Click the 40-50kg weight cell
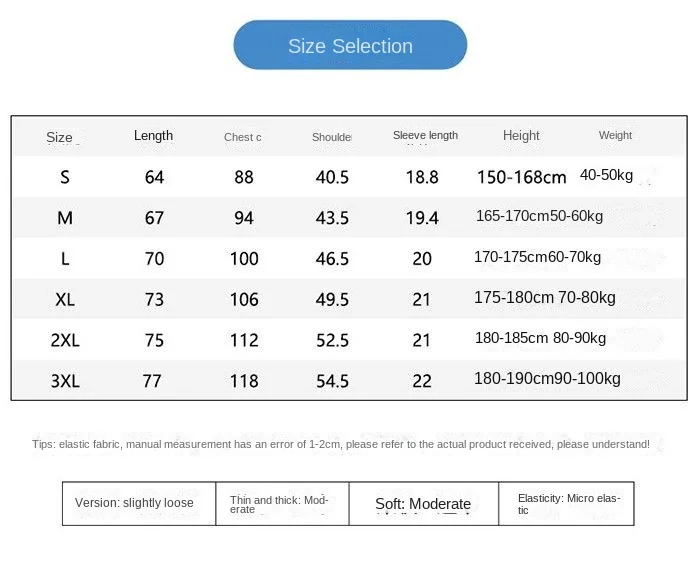The image size is (700, 564). tap(606, 175)
